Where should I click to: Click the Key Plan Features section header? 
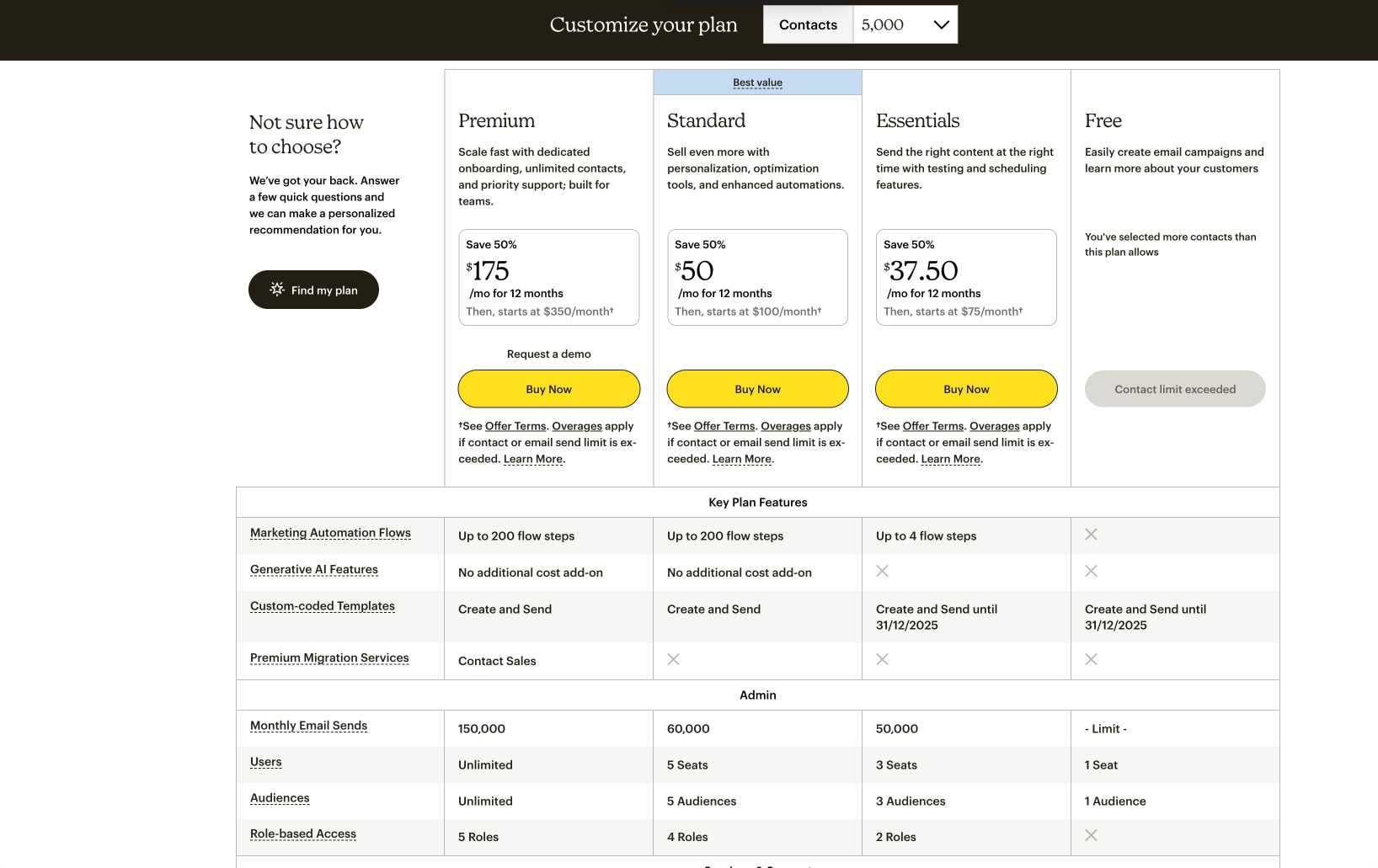(758, 503)
